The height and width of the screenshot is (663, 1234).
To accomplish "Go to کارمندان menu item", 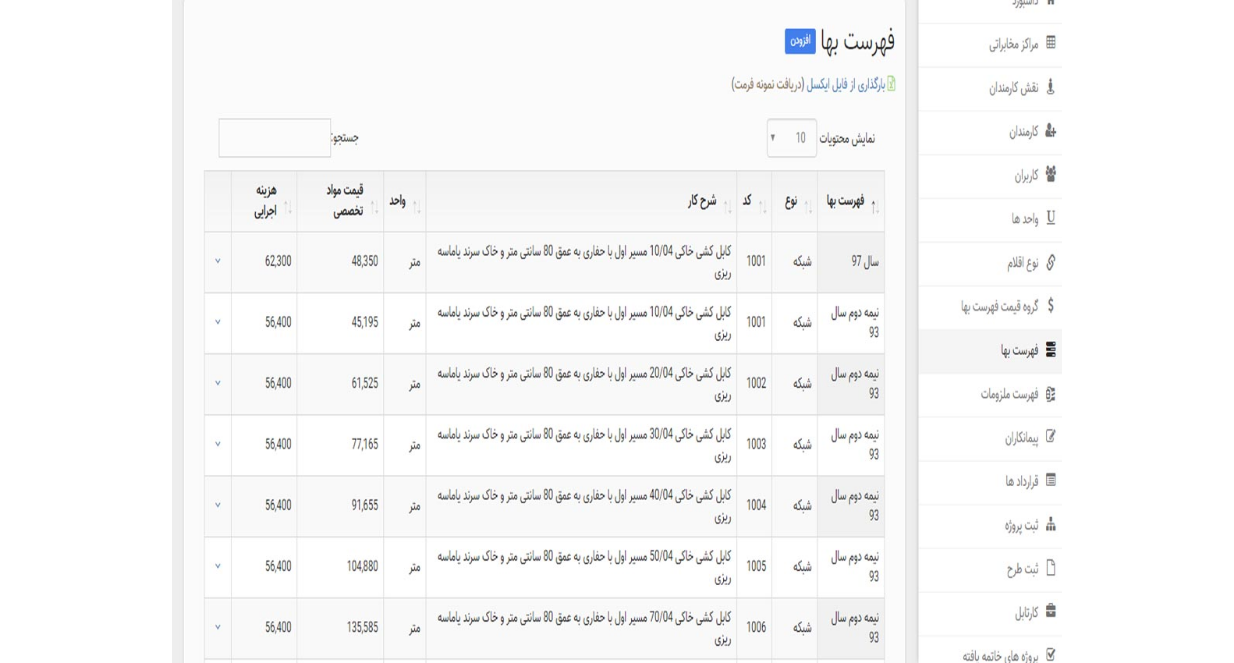I will click(990, 132).
